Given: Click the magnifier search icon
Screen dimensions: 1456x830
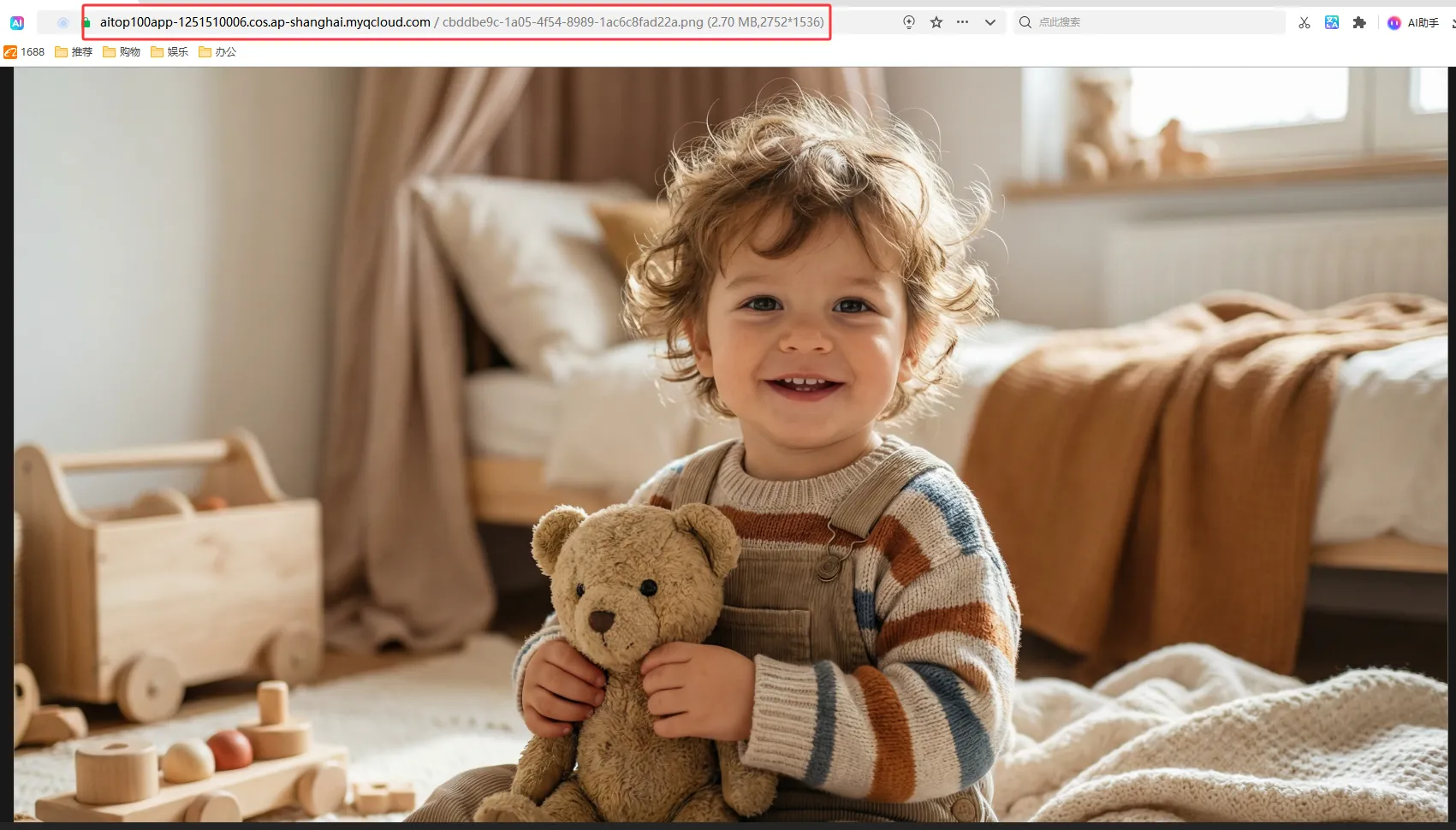Looking at the screenshot, I should (1025, 22).
